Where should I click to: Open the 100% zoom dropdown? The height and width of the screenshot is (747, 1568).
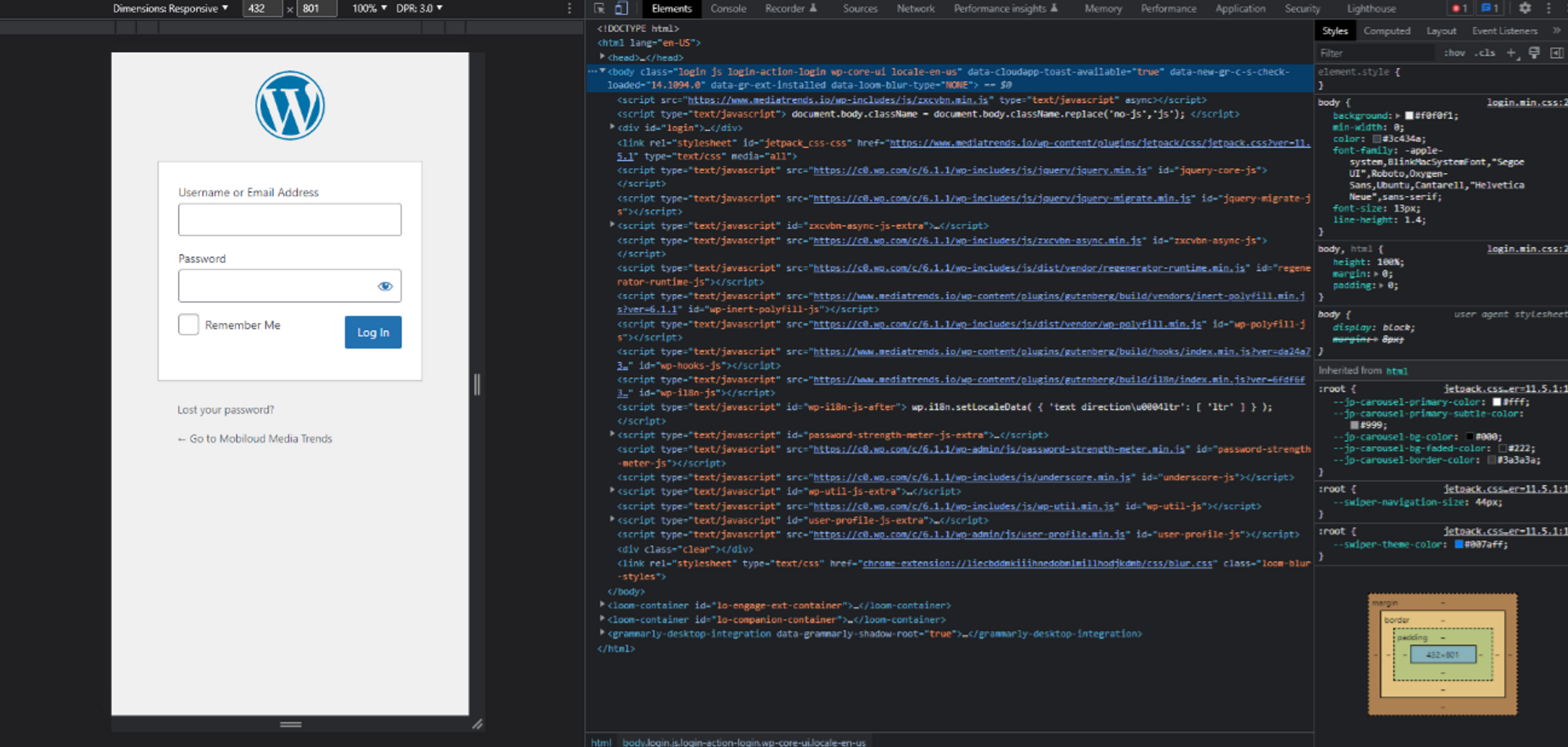(369, 9)
